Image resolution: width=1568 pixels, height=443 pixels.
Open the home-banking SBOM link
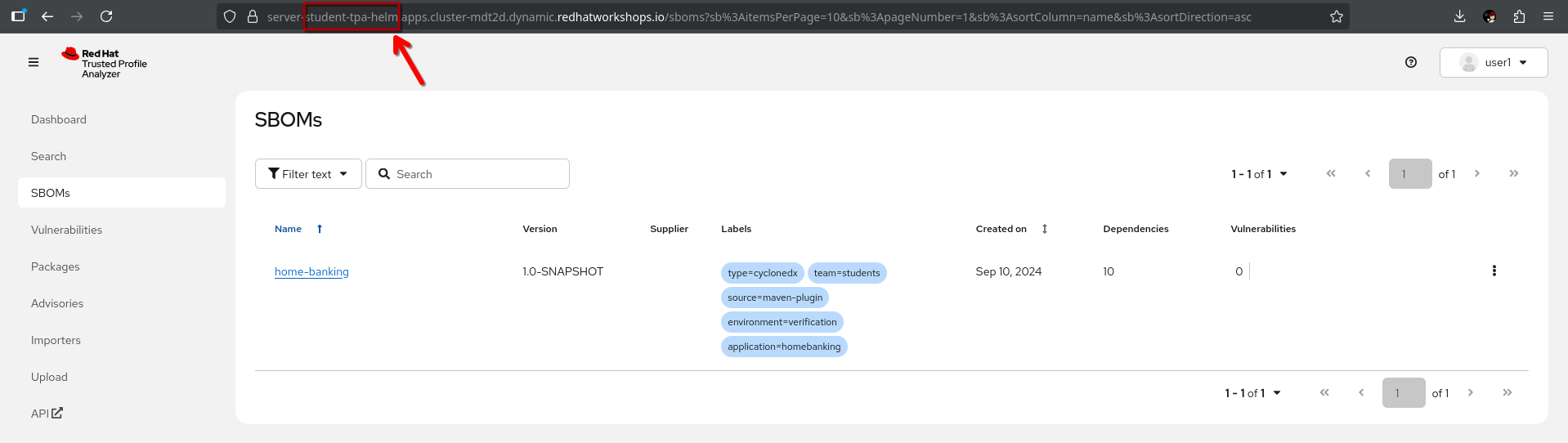pyautogui.click(x=311, y=271)
